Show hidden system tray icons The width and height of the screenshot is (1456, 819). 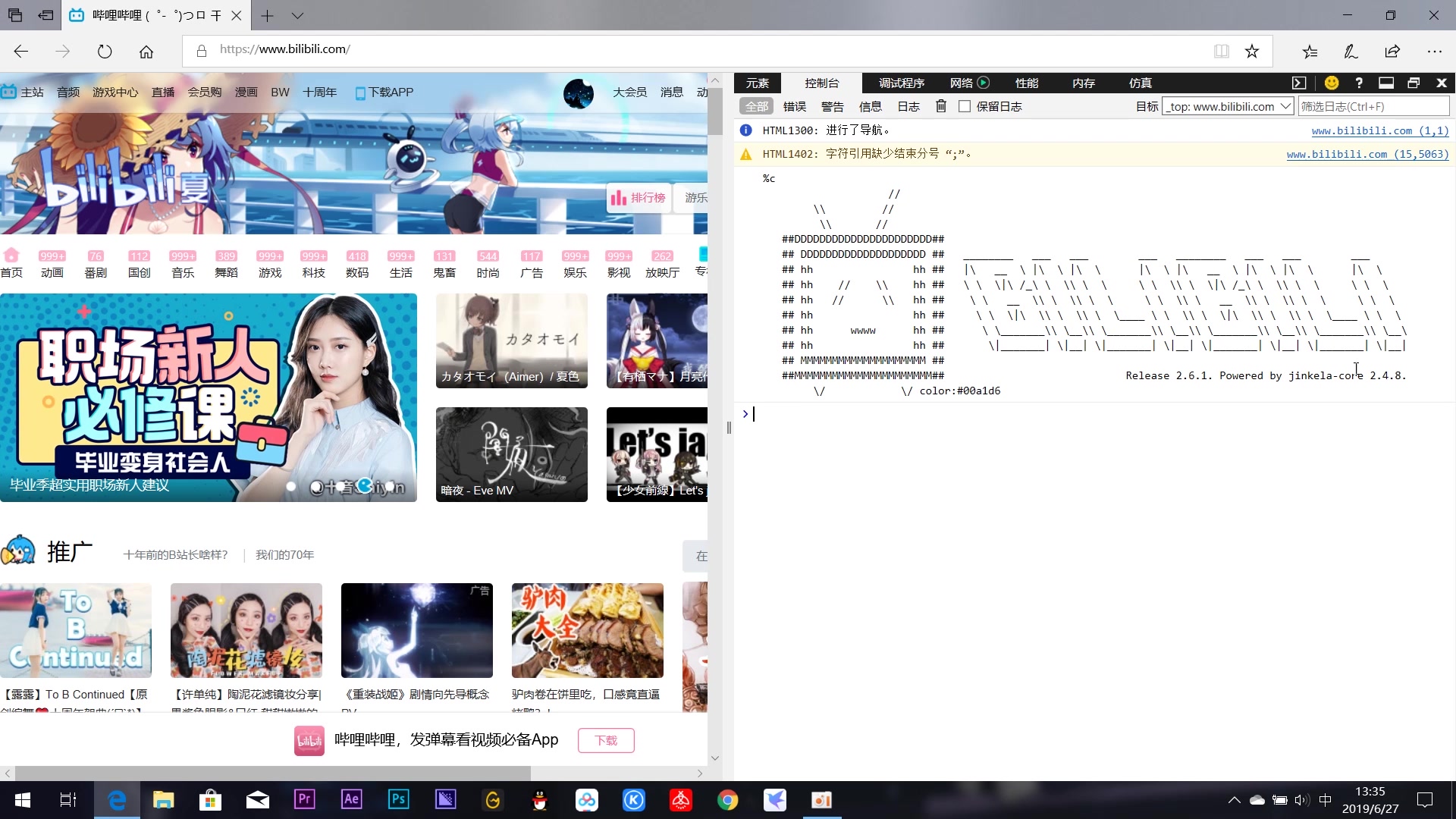tap(1235, 799)
